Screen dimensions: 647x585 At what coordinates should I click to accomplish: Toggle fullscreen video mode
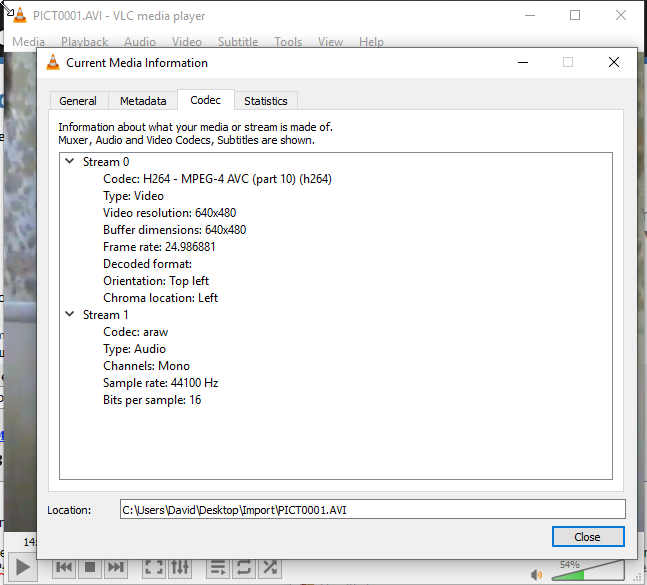click(x=154, y=568)
